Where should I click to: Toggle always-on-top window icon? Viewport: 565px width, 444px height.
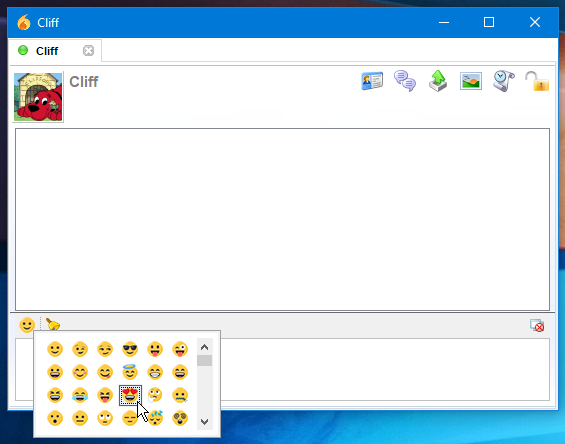click(x=537, y=325)
